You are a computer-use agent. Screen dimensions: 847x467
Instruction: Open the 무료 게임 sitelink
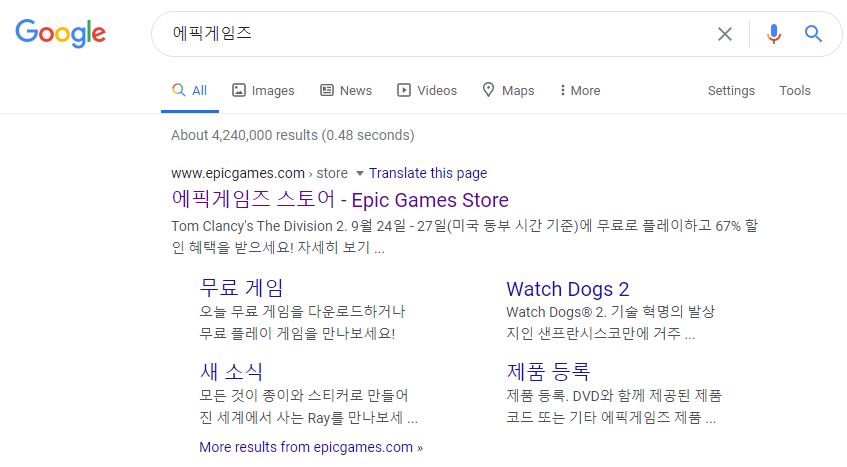(x=241, y=288)
